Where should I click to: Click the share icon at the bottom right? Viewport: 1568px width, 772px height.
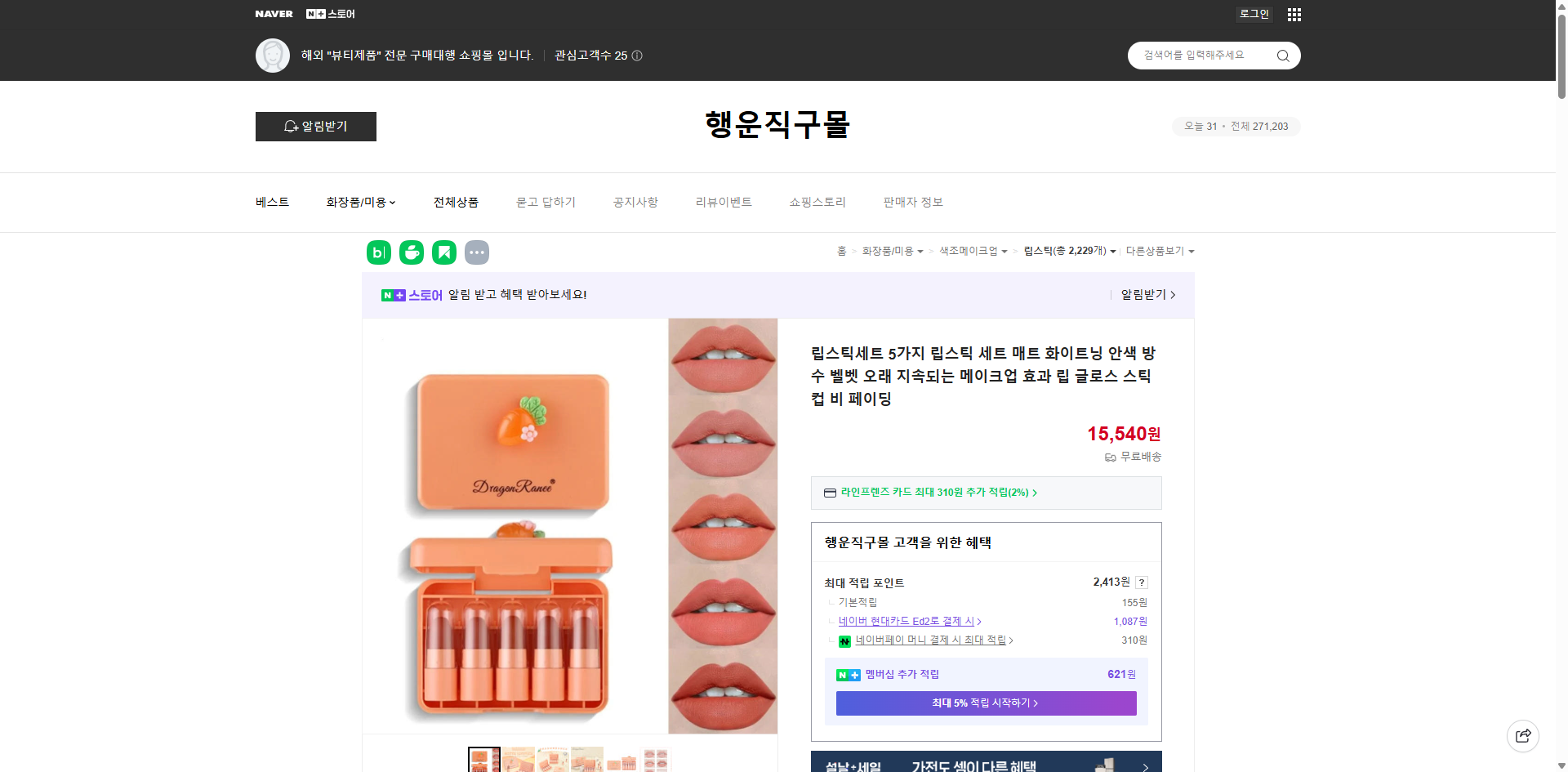[x=1523, y=735]
